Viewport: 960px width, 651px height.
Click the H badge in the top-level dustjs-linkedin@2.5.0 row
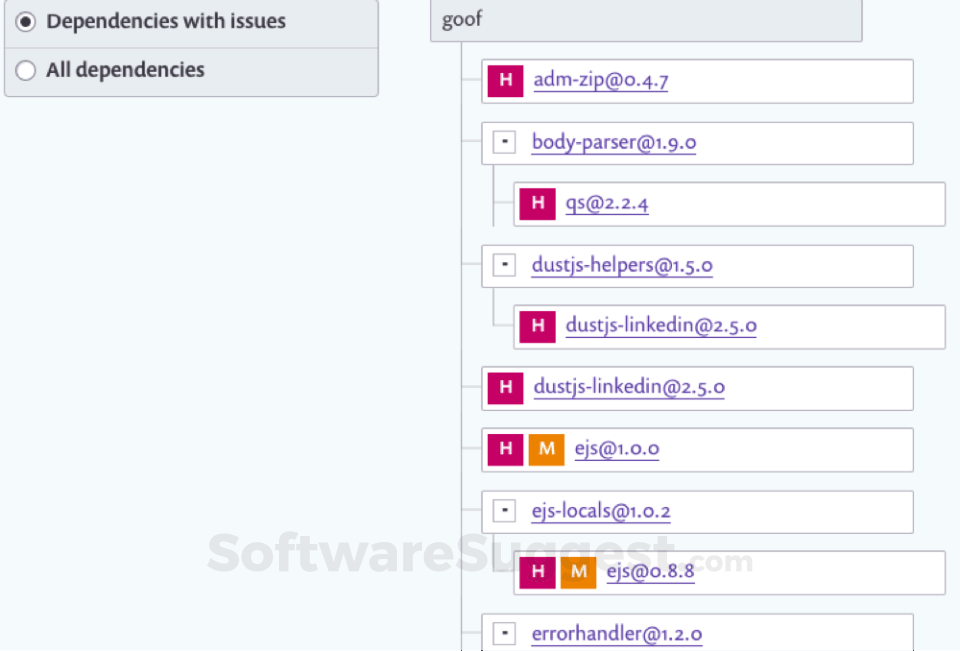coord(505,388)
